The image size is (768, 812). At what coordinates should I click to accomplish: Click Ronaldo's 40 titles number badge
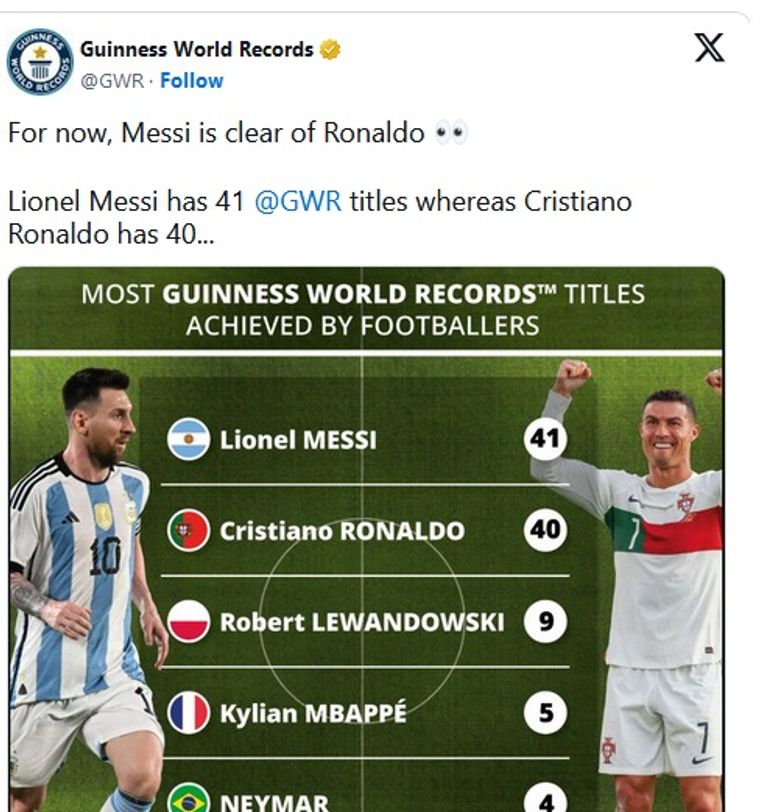click(x=545, y=530)
